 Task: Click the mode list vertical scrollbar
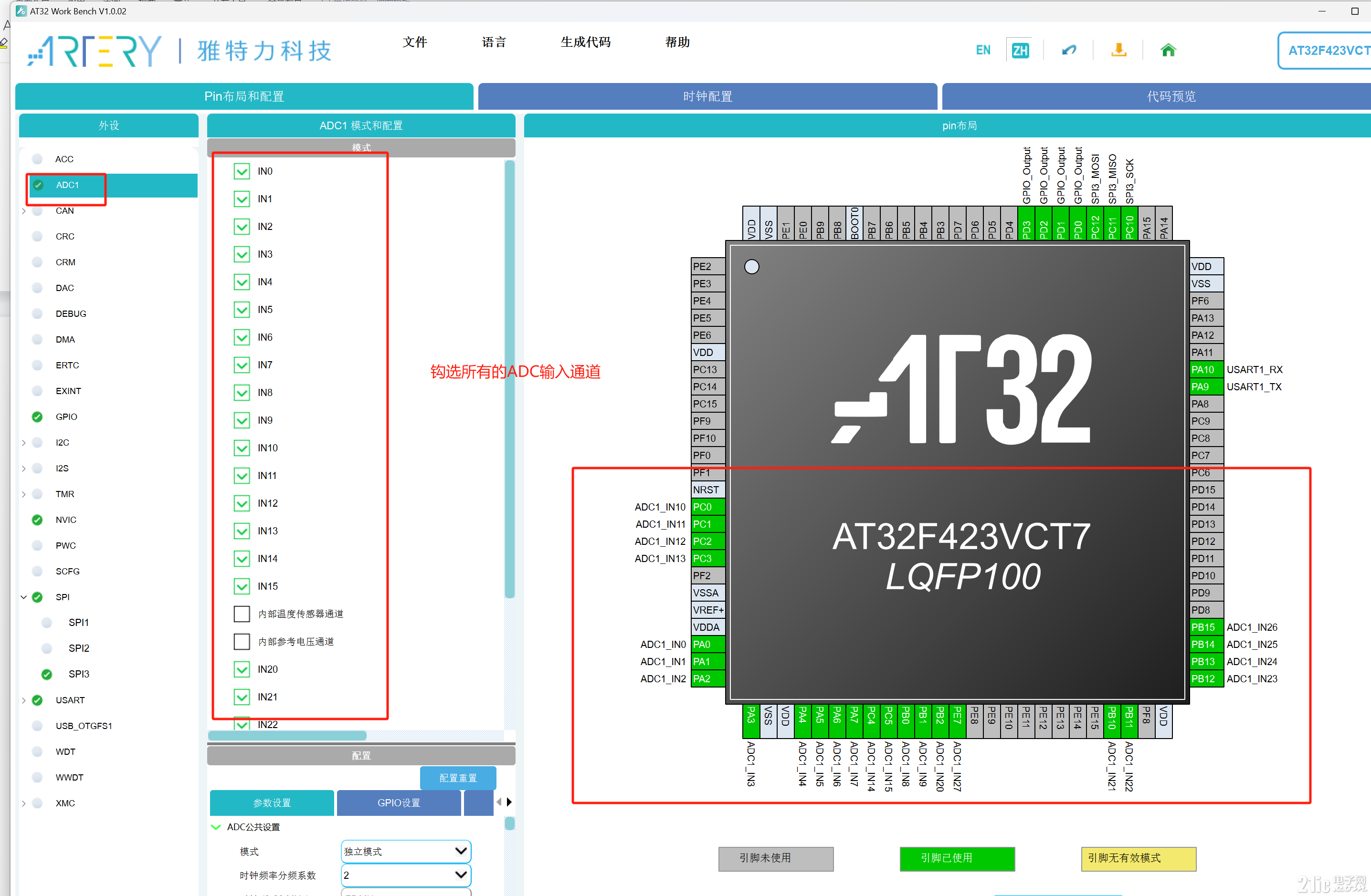[x=510, y=379]
